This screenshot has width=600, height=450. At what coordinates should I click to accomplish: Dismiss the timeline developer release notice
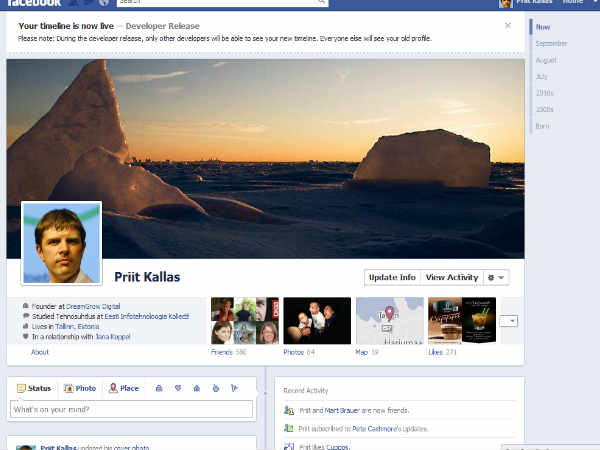pos(508,25)
